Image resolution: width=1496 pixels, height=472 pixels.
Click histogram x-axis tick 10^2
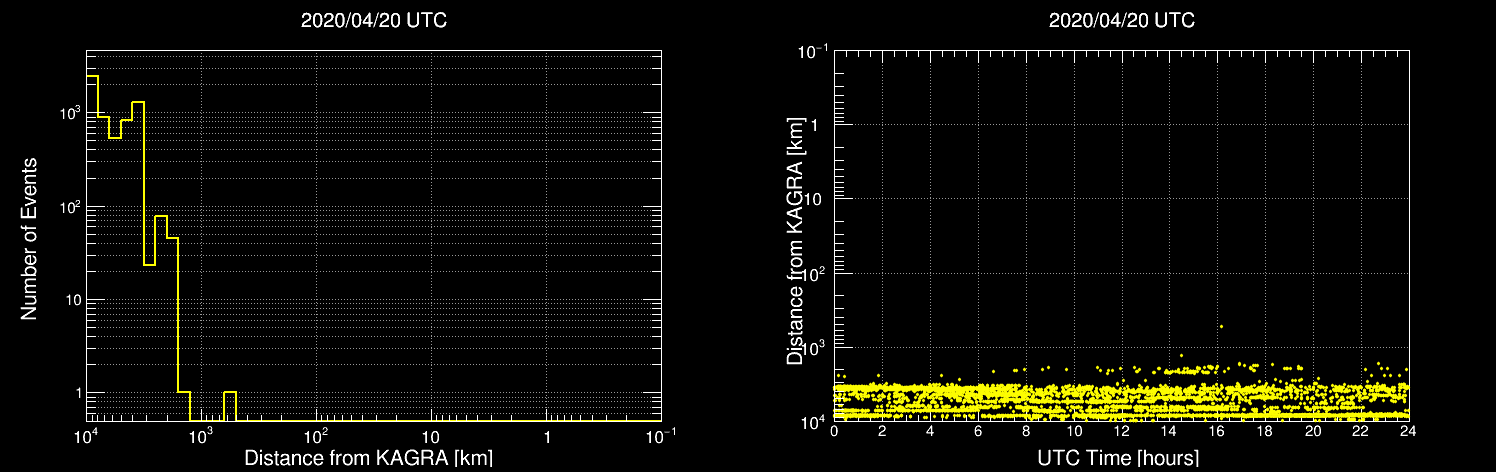(316, 436)
